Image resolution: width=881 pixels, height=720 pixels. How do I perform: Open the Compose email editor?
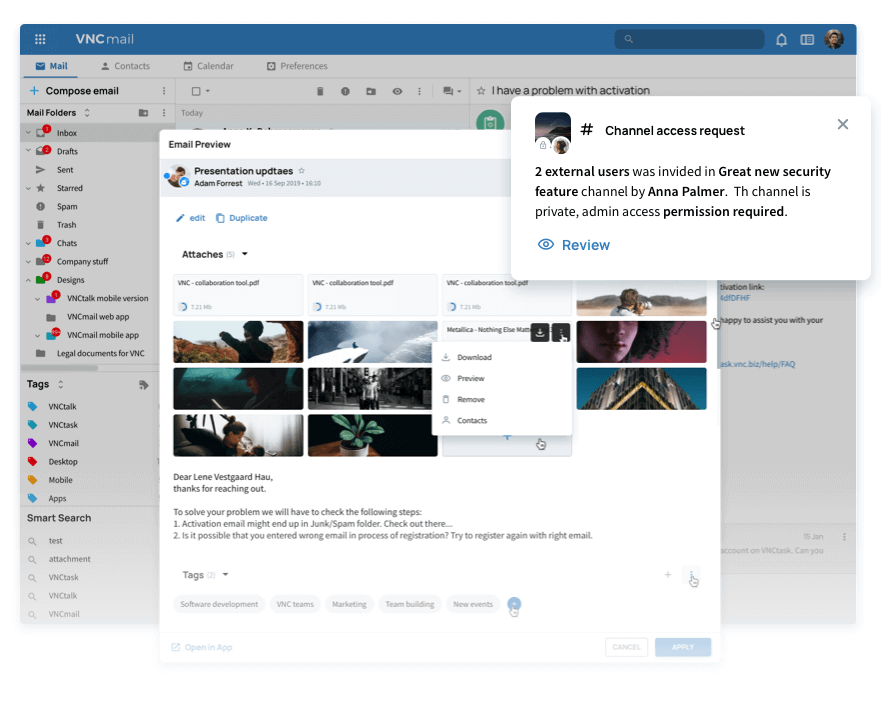[80, 89]
